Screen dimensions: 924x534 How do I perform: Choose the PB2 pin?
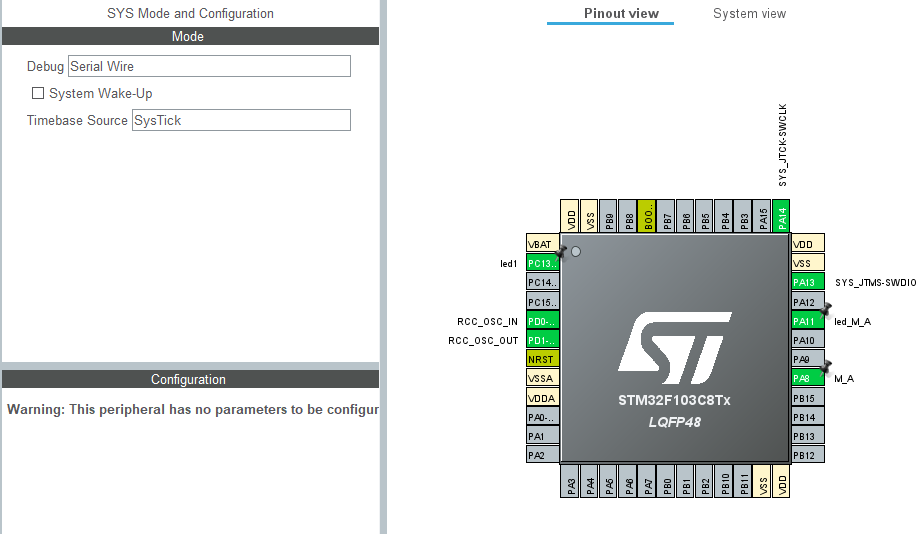pos(705,481)
